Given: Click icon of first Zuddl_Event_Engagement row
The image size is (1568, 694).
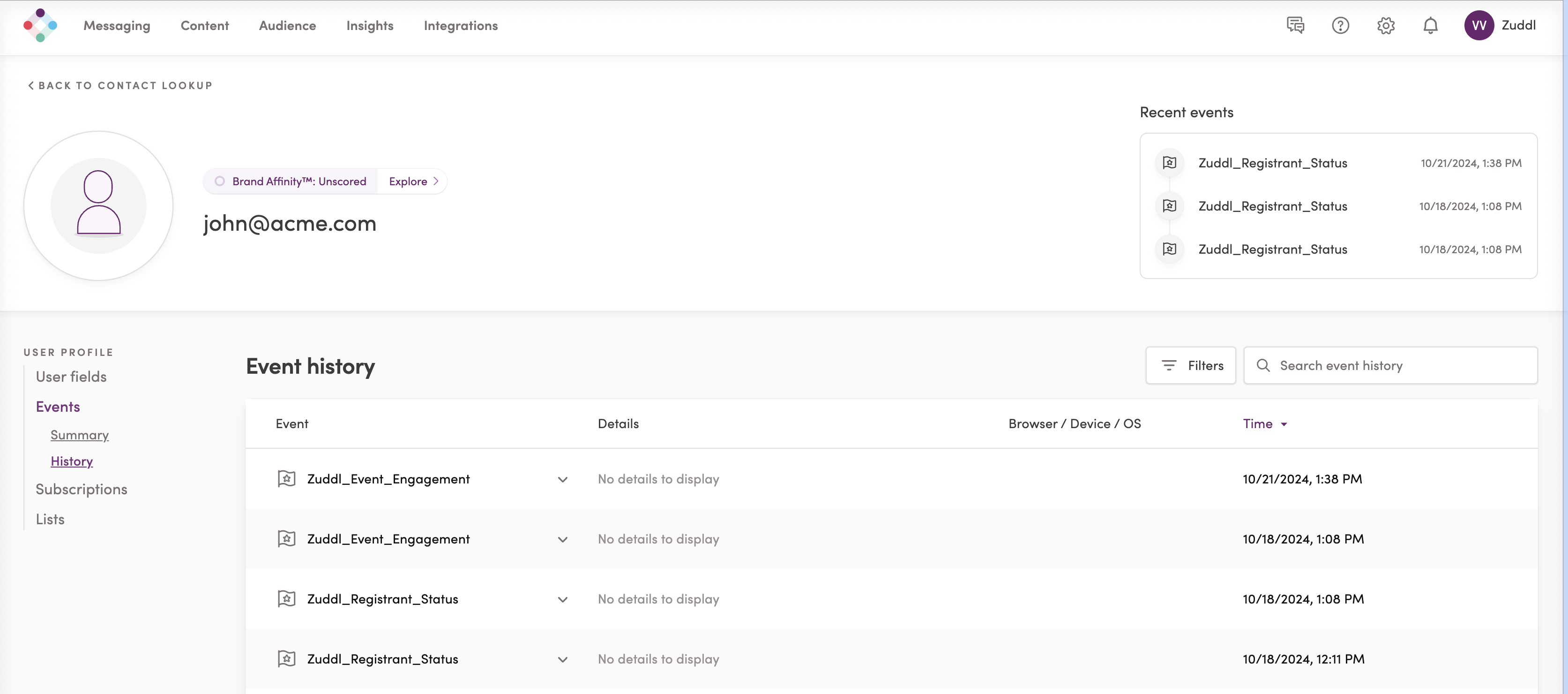Looking at the screenshot, I should (x=287, y=479).
